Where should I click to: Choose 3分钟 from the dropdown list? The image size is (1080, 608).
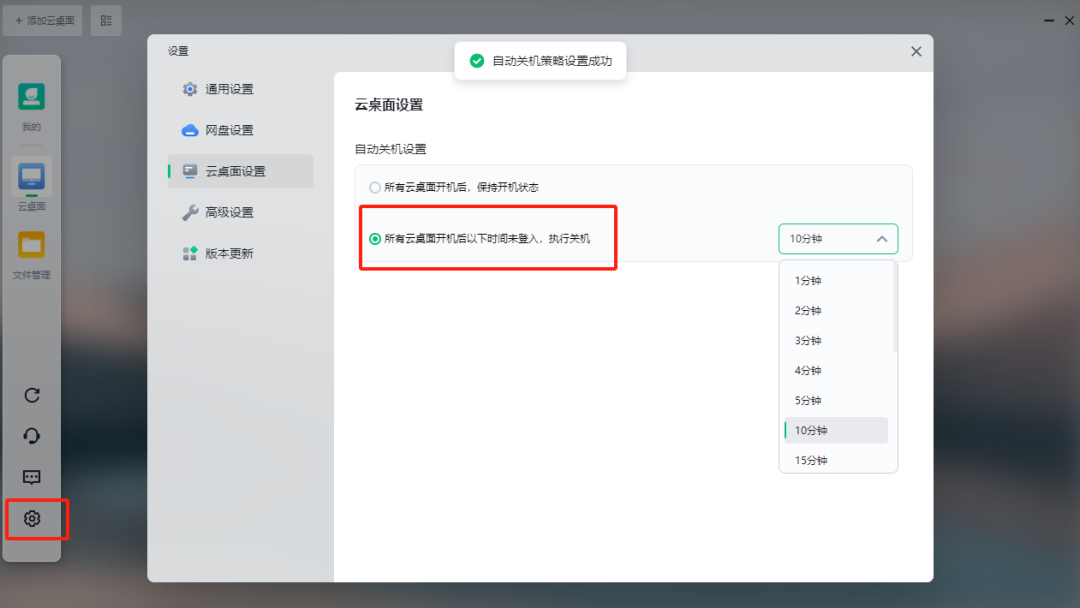click(x=835, y=341)
